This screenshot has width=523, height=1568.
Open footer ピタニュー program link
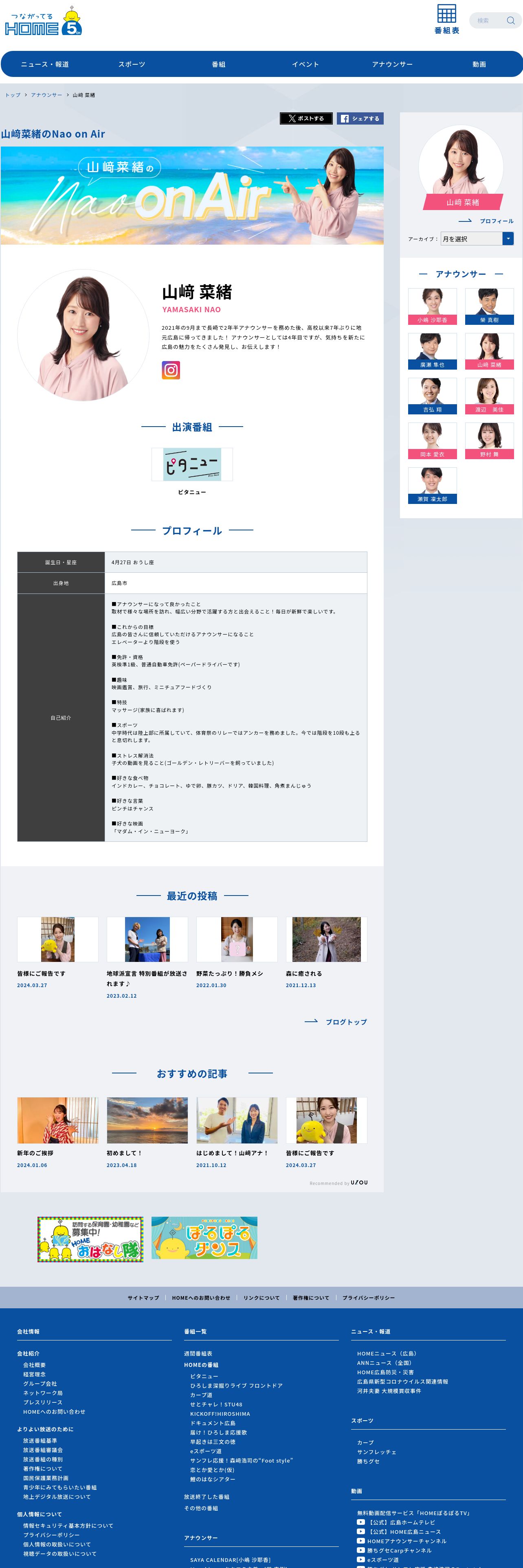[204, 1376]
